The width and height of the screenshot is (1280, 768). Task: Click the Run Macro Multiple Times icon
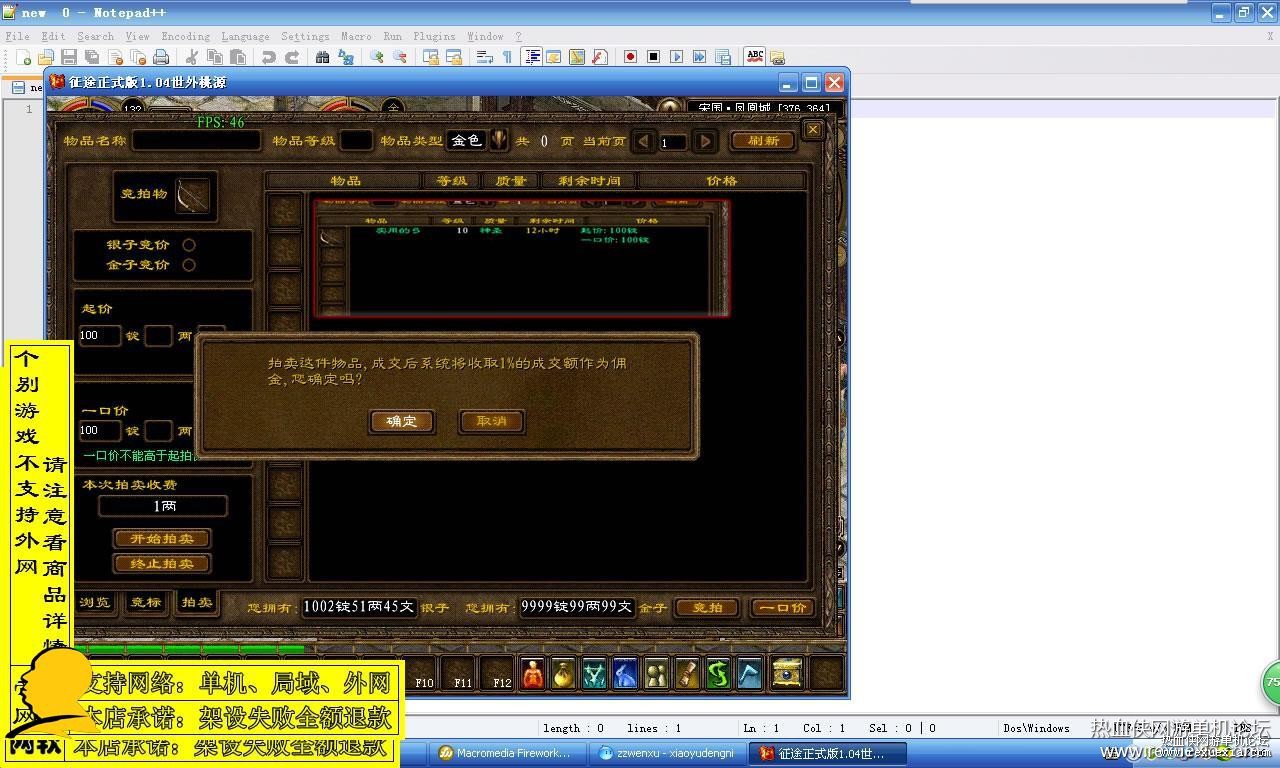(699, 57)
